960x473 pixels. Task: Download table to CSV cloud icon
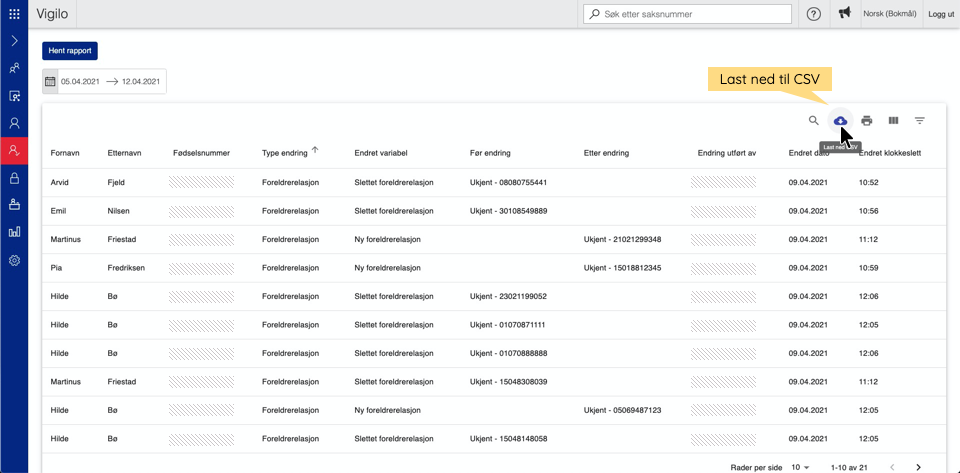pyautogui.click(x=841, y=121)
